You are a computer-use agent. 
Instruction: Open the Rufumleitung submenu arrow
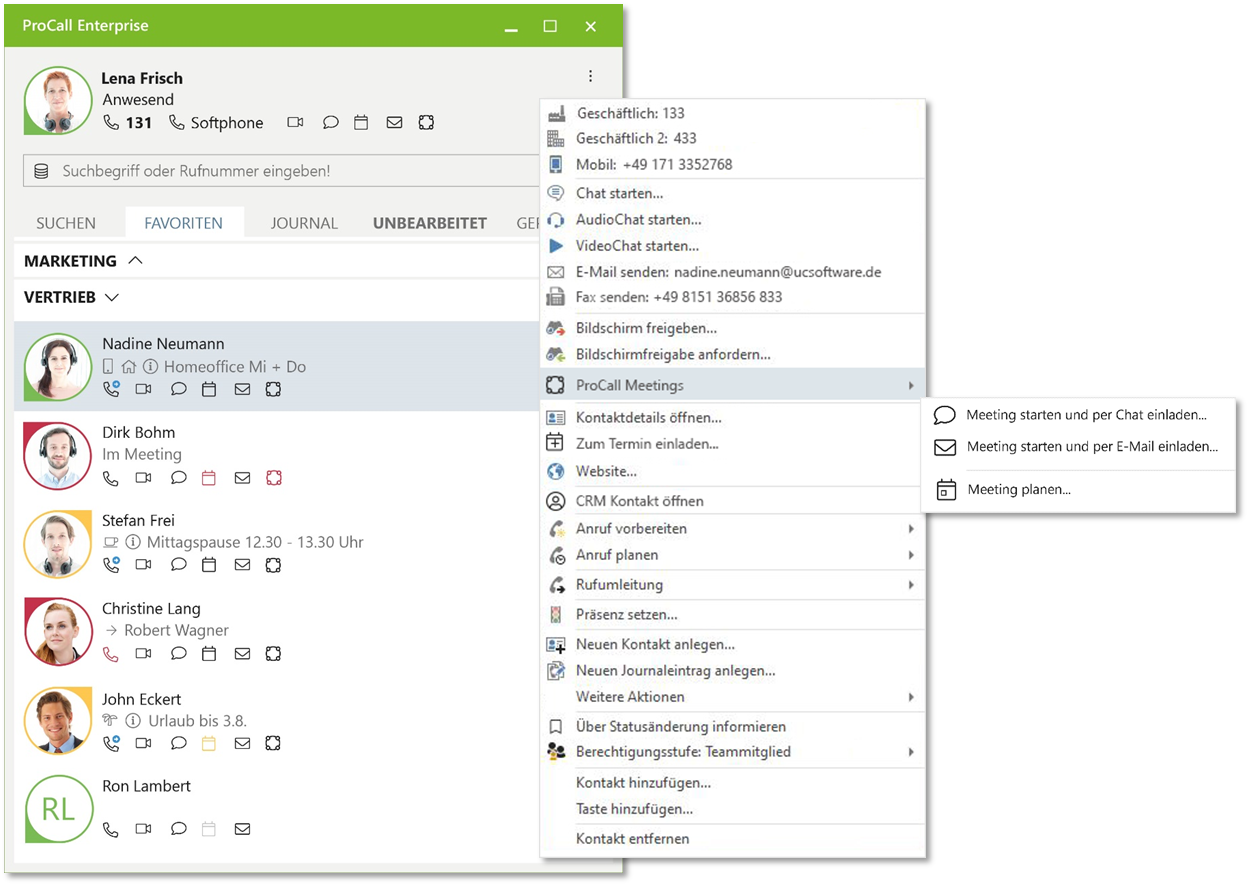(911, 584)
